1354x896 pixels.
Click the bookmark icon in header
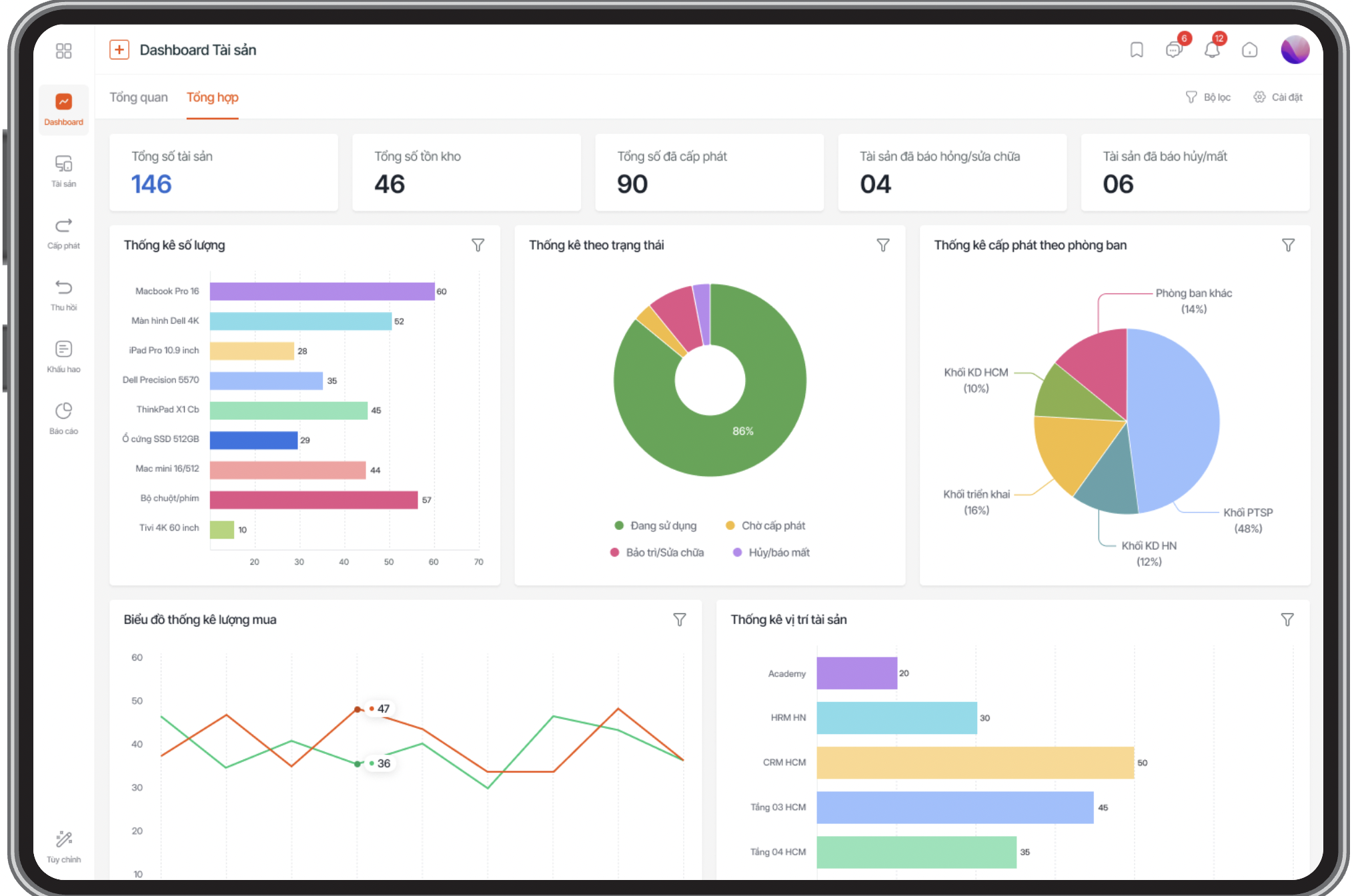pyautogui.click(x=1137, y=50)
